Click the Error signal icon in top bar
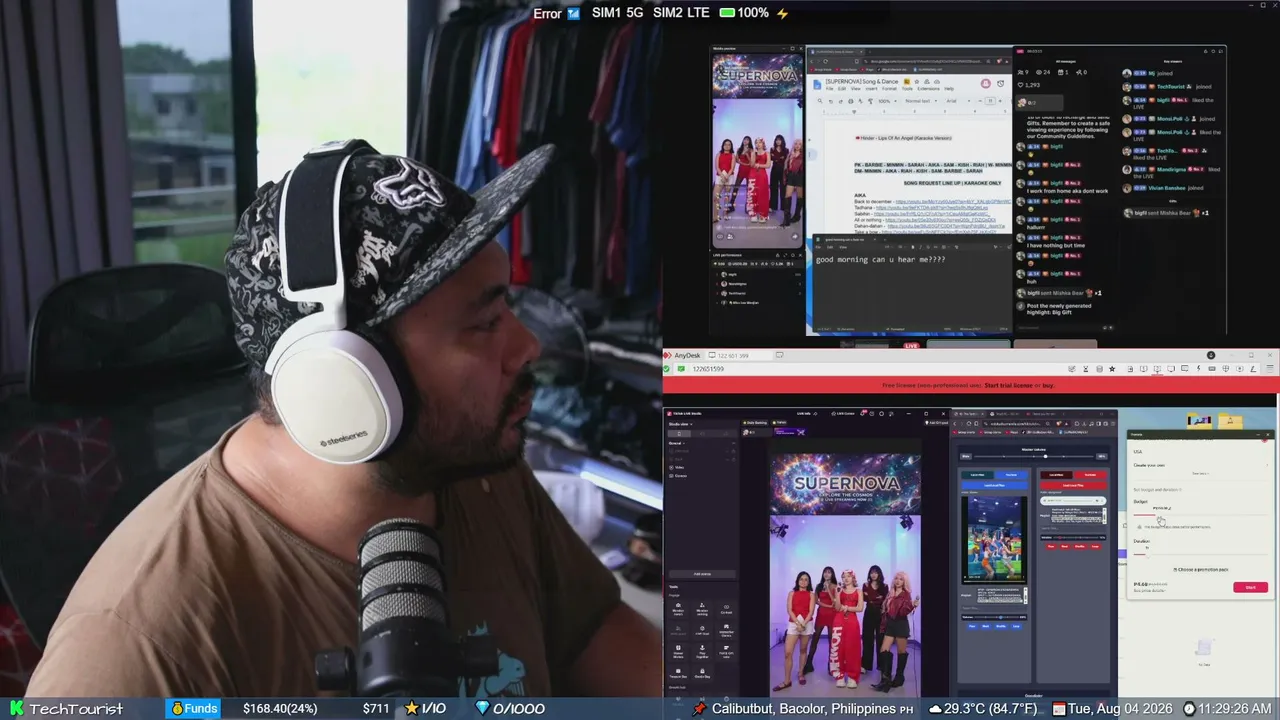Viewport: 1280px width, 720px height. coord(574,13)
